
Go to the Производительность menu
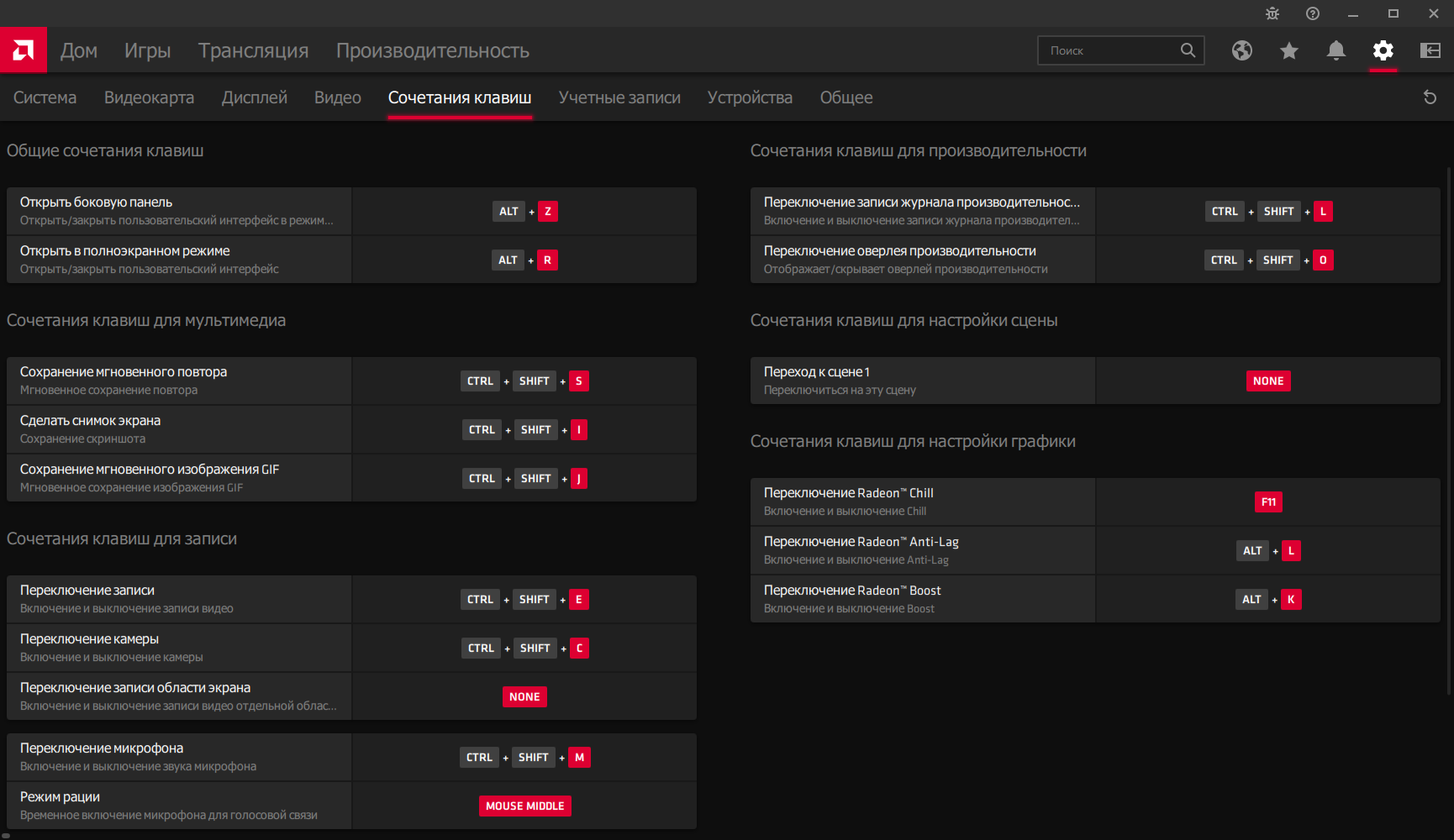click(433, 50)
